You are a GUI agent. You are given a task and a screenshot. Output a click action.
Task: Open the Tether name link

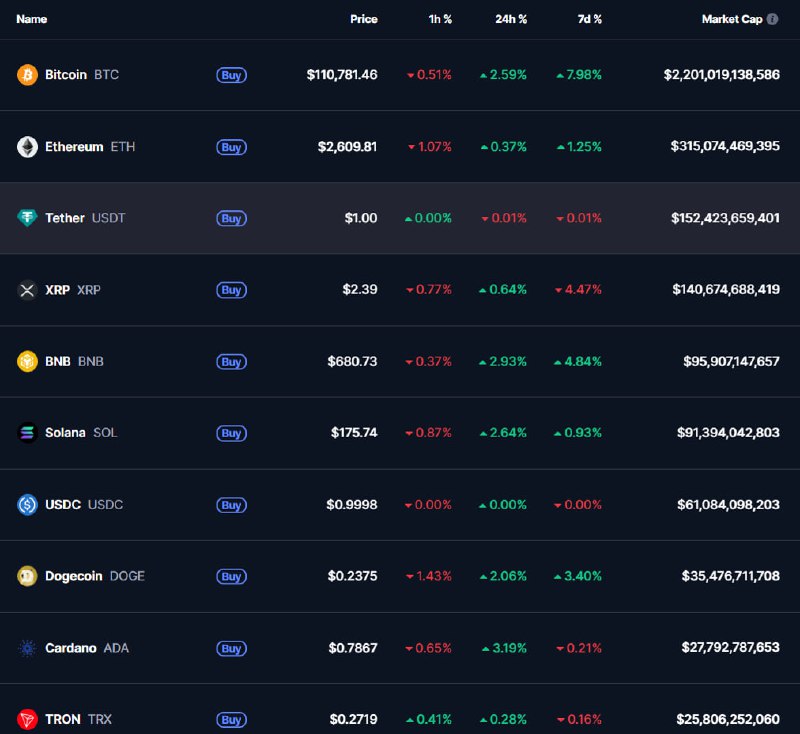[x=65, y=218]
